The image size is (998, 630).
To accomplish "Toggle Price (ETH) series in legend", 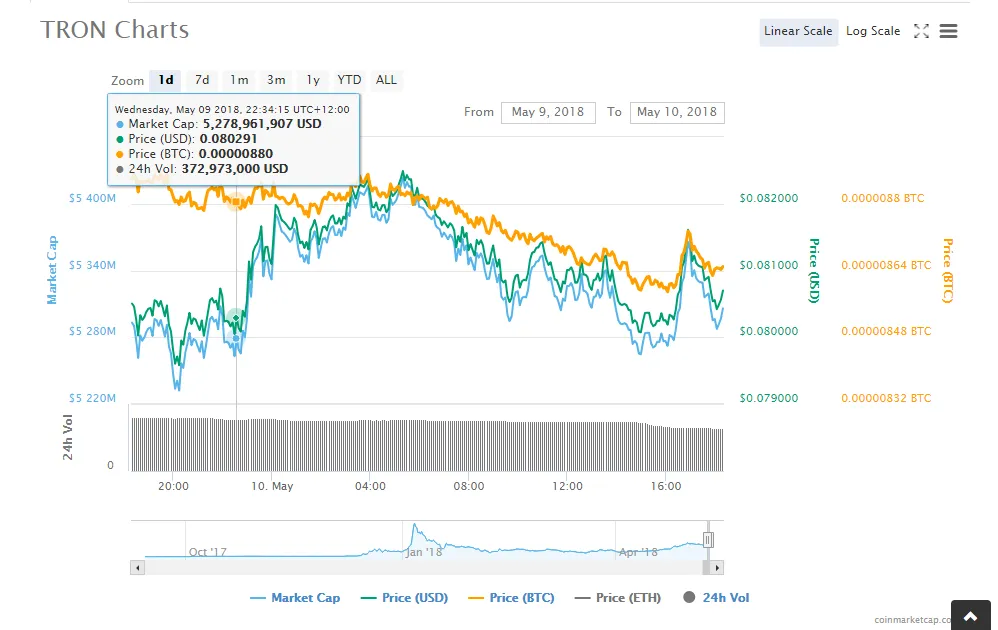I will pos(617,598).
